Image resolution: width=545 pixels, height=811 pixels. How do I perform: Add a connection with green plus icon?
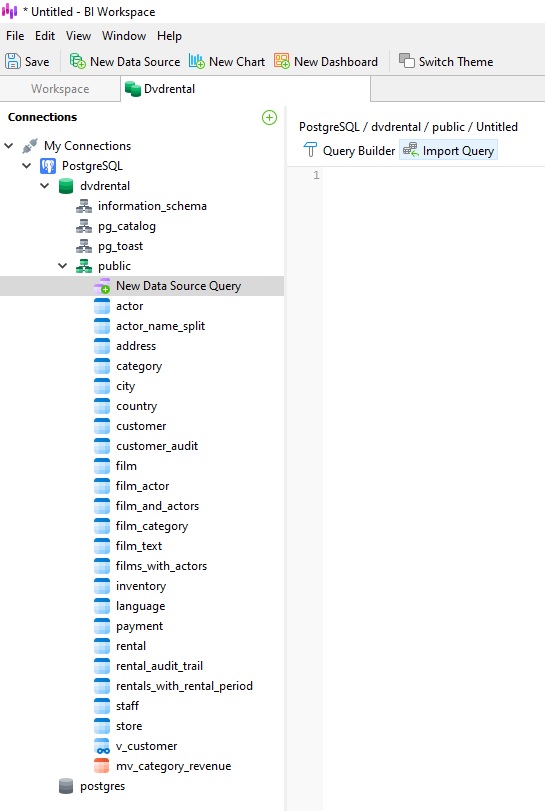[x=269, y=117]
